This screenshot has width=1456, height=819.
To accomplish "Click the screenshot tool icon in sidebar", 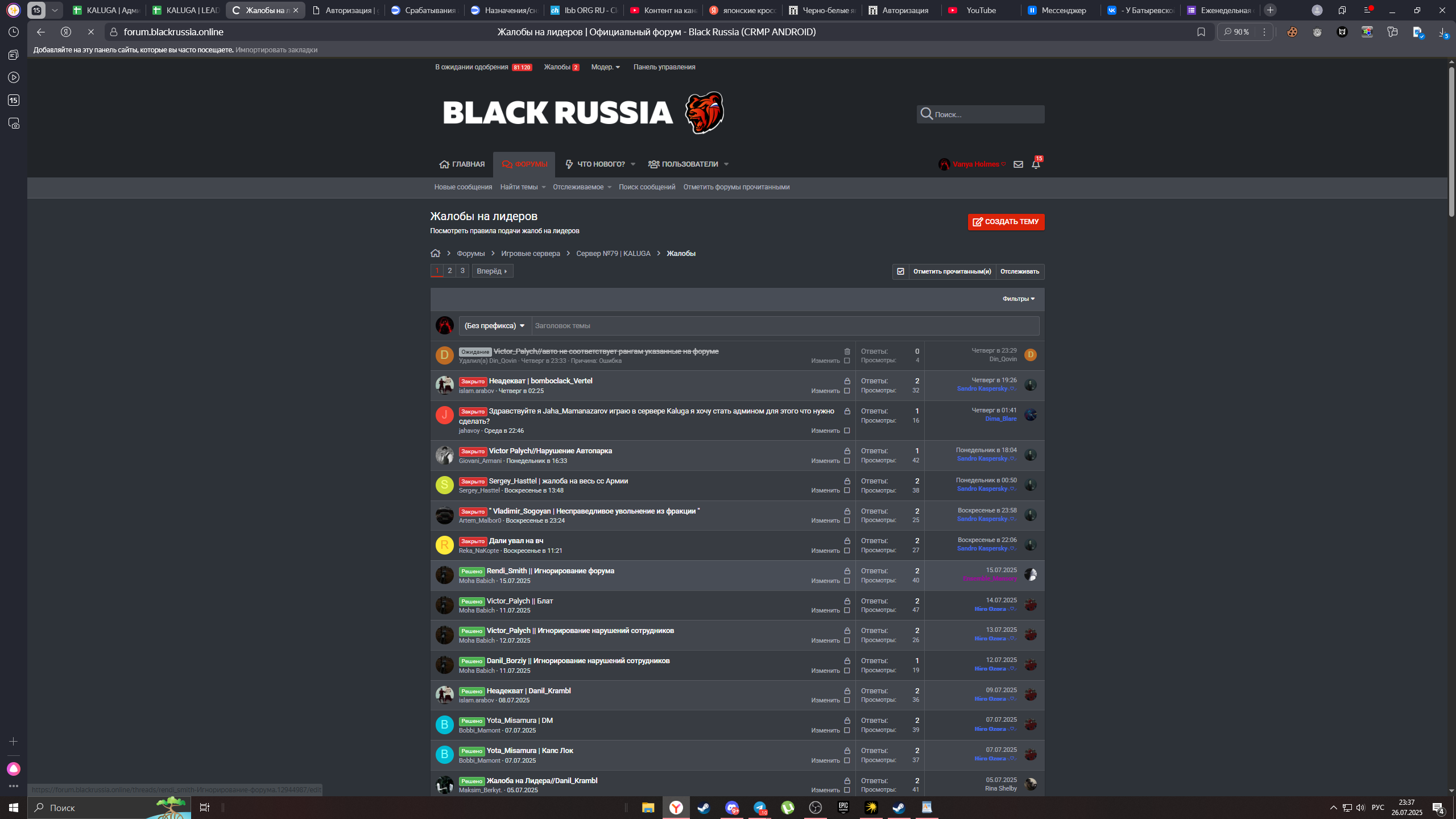I will click(x=14, y=123).
